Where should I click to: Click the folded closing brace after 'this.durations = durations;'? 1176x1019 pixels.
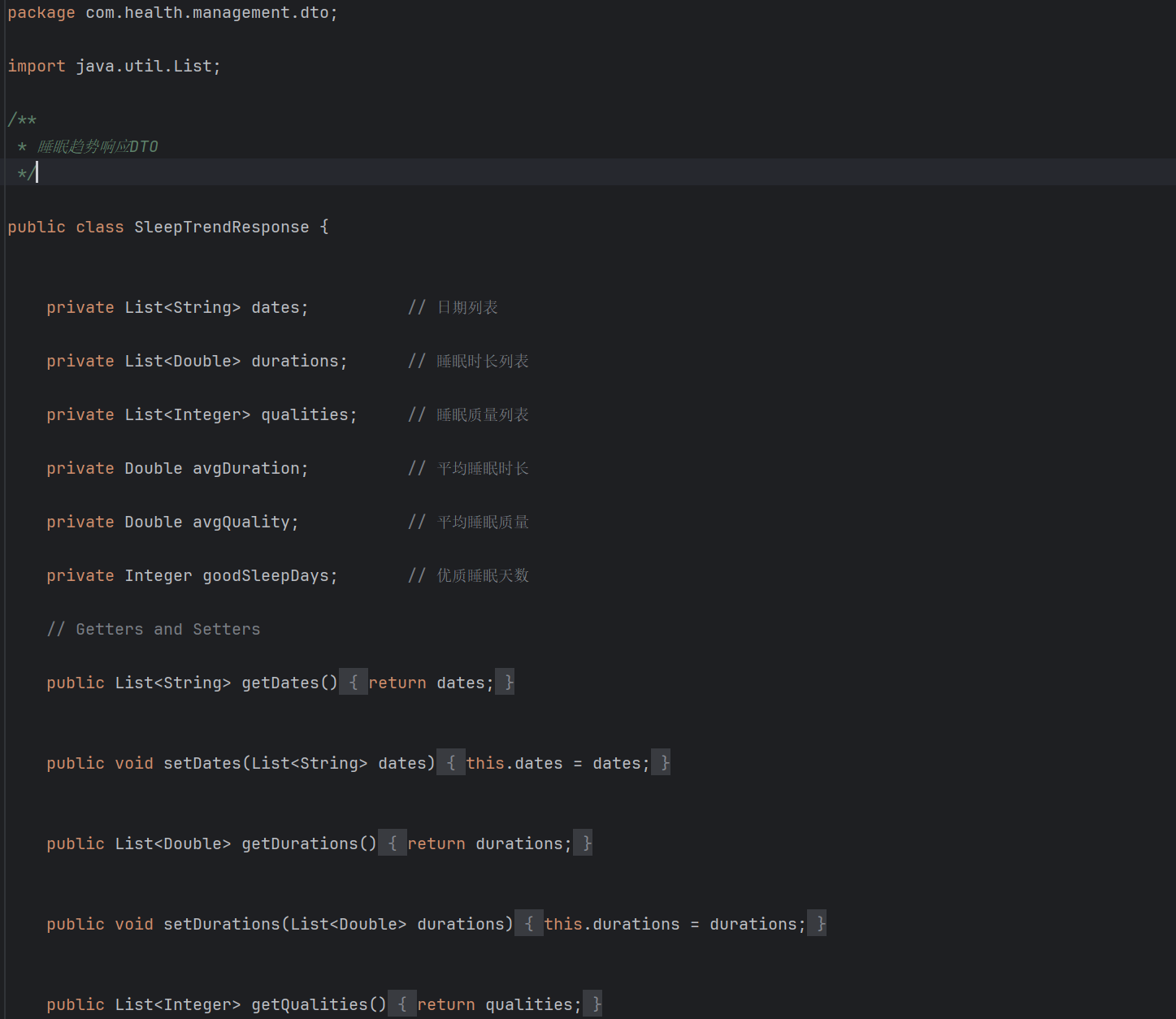point(817,924)
